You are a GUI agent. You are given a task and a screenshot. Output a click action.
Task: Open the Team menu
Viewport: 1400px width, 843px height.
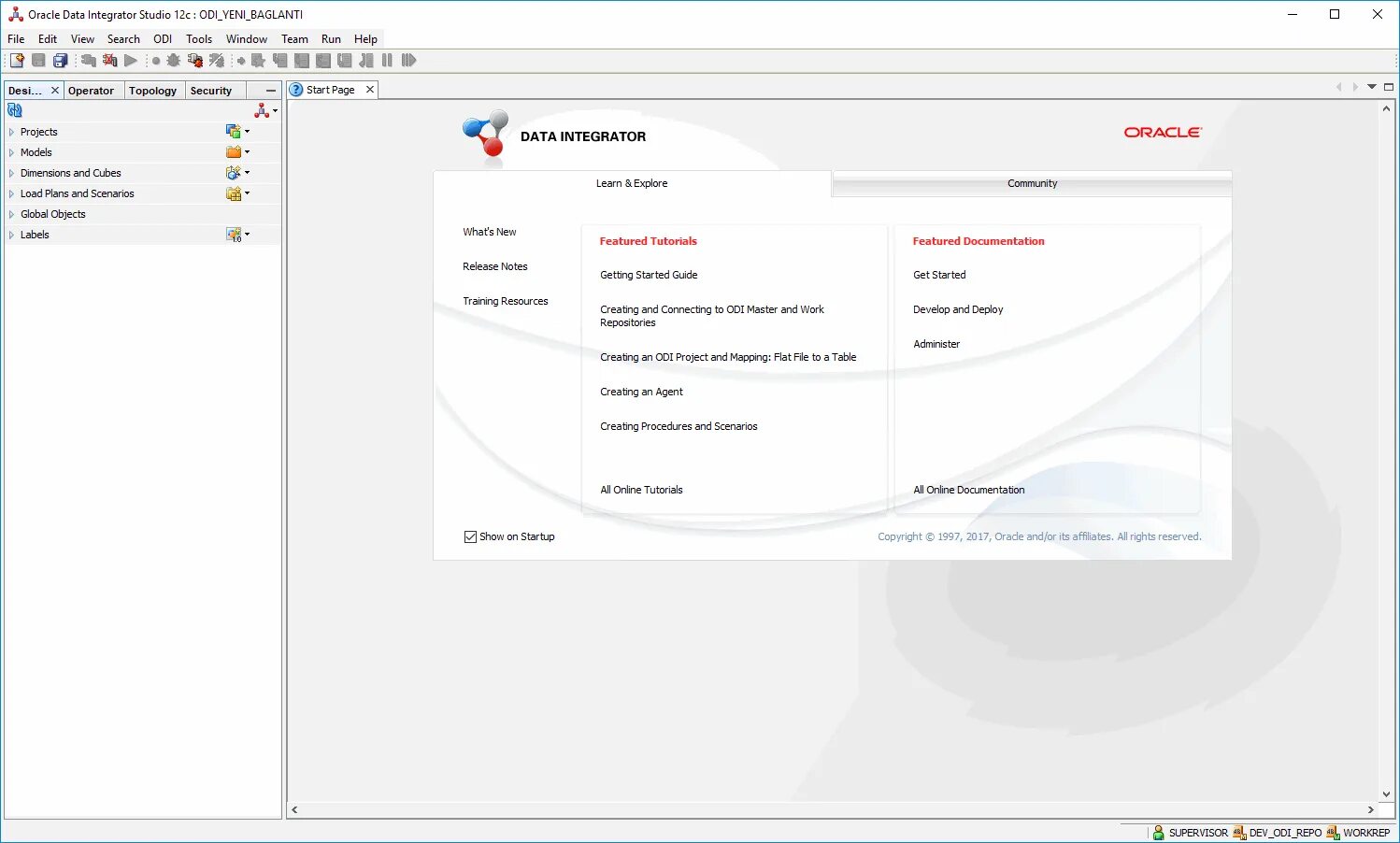pyautogui.click(x=294, y=39)
